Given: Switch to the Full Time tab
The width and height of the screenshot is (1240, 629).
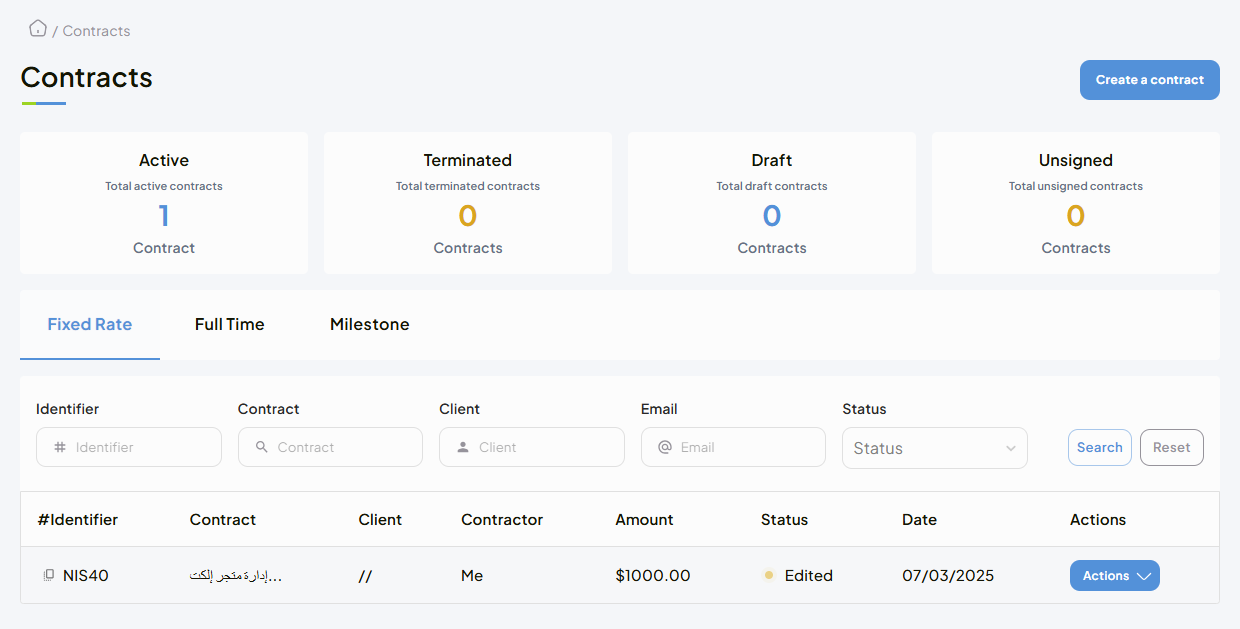Looking at the screenshot, I should click(229, 324).
